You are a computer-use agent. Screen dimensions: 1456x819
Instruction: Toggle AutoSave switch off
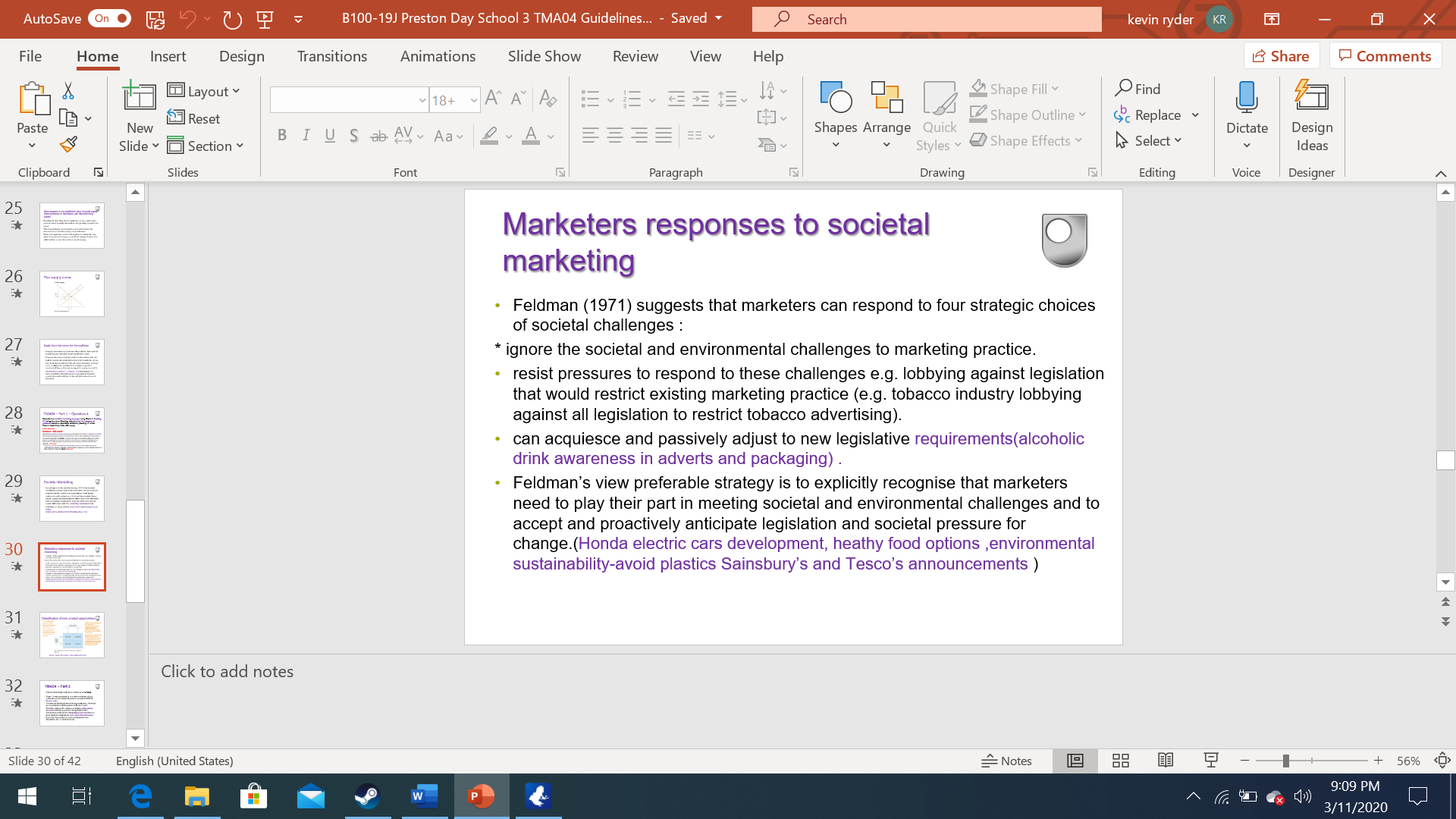[110, 19]
